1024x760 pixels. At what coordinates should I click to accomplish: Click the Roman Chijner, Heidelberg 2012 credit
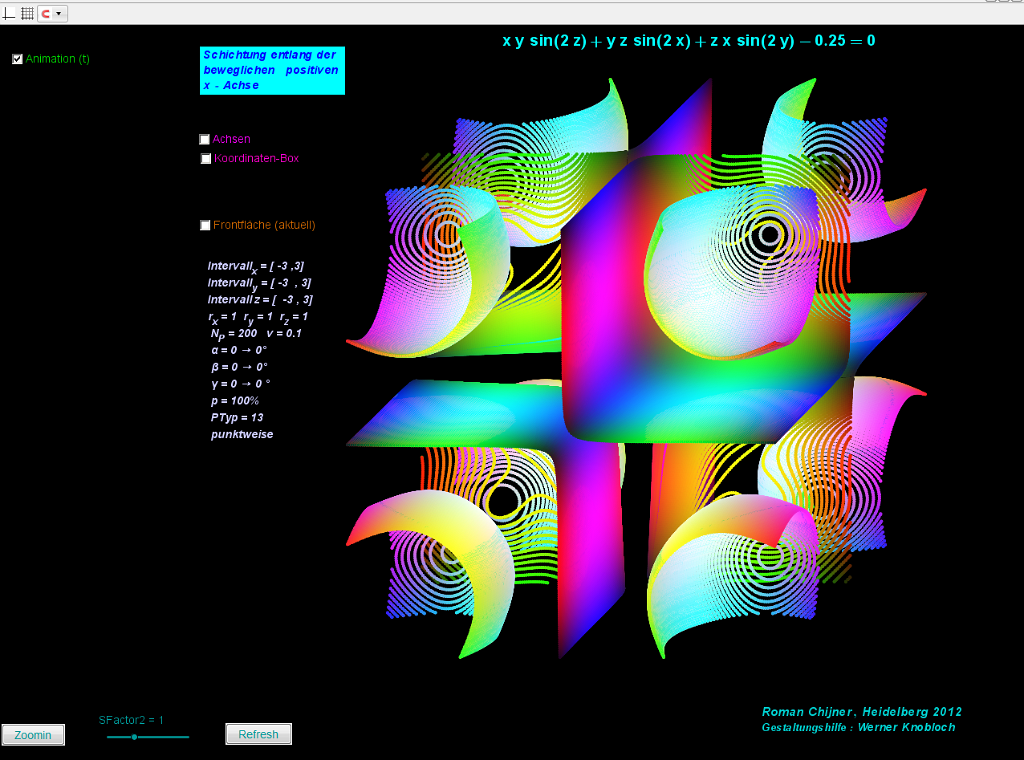coord(861,712)
